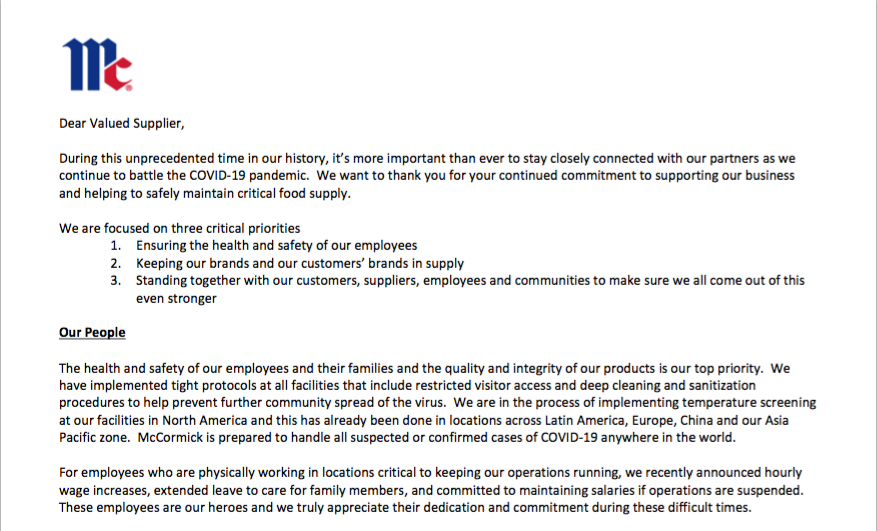
Task: Select the 'Our People' underlined heading
Action: point(92,332)
